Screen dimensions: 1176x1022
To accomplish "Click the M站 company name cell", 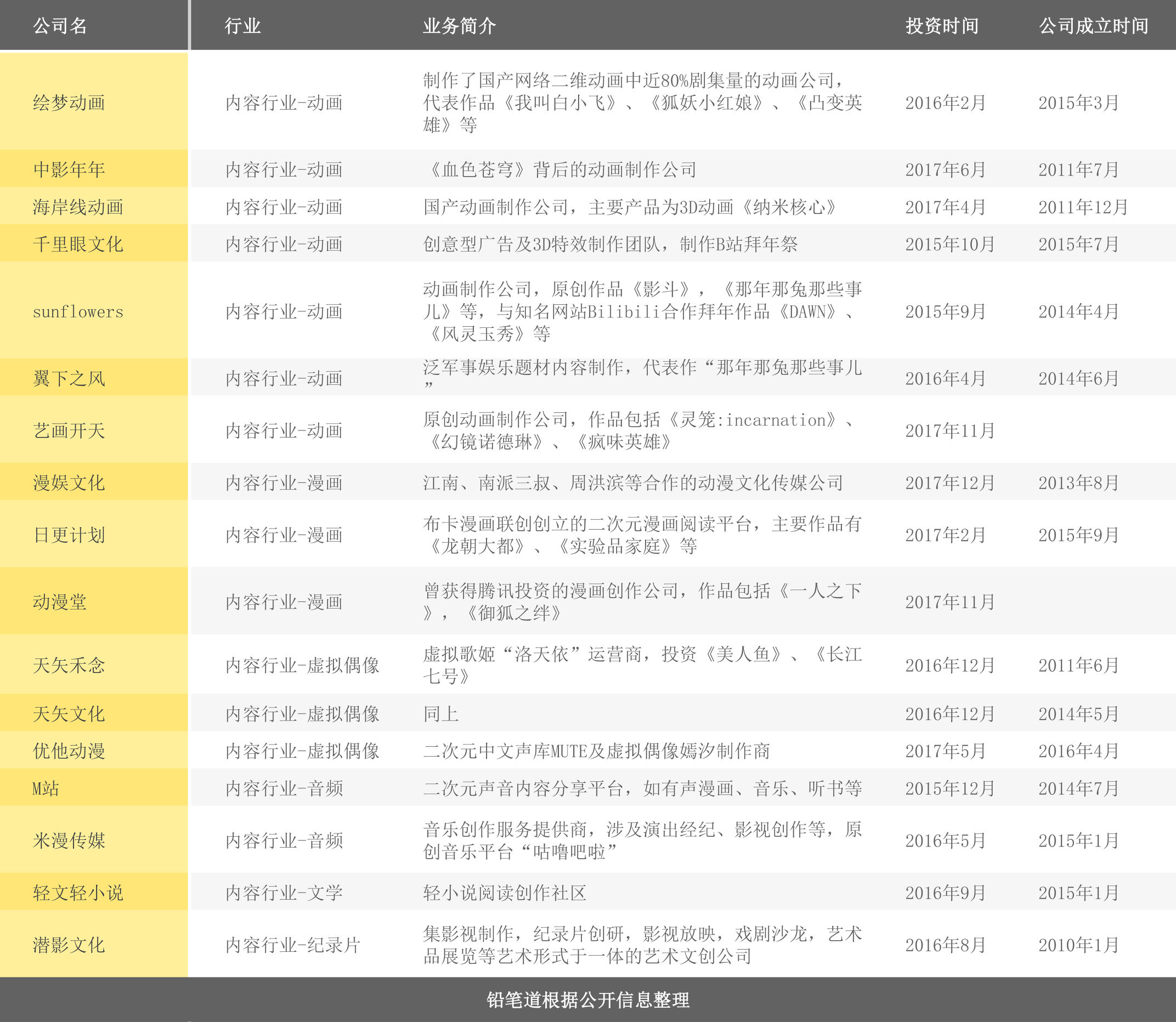I will pyautogui.click(x=46, y=788).
